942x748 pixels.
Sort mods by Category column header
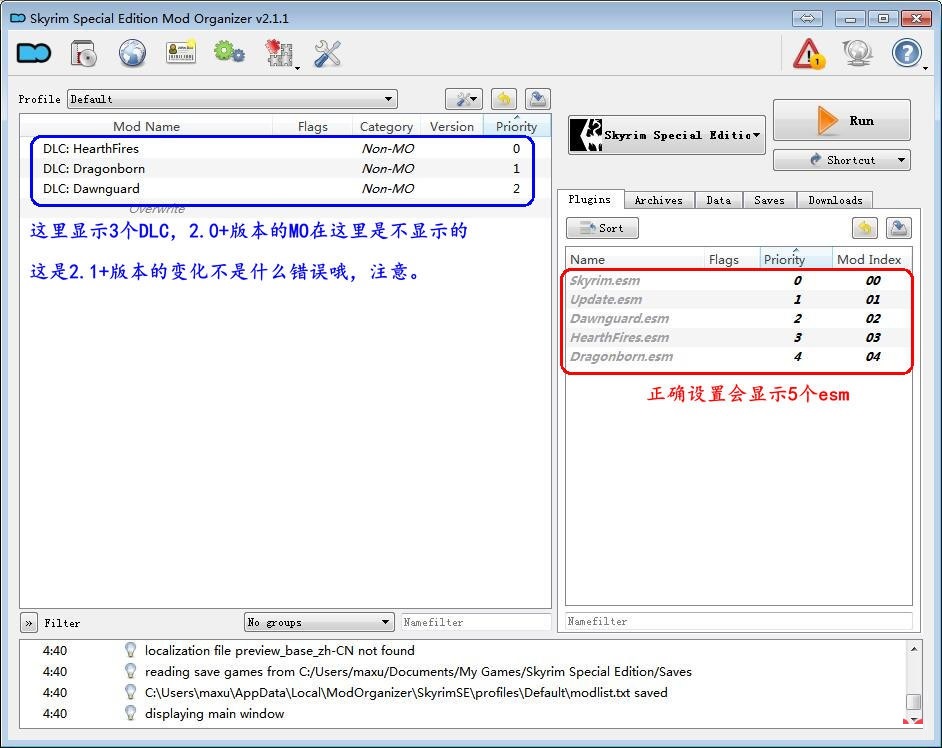386,126
